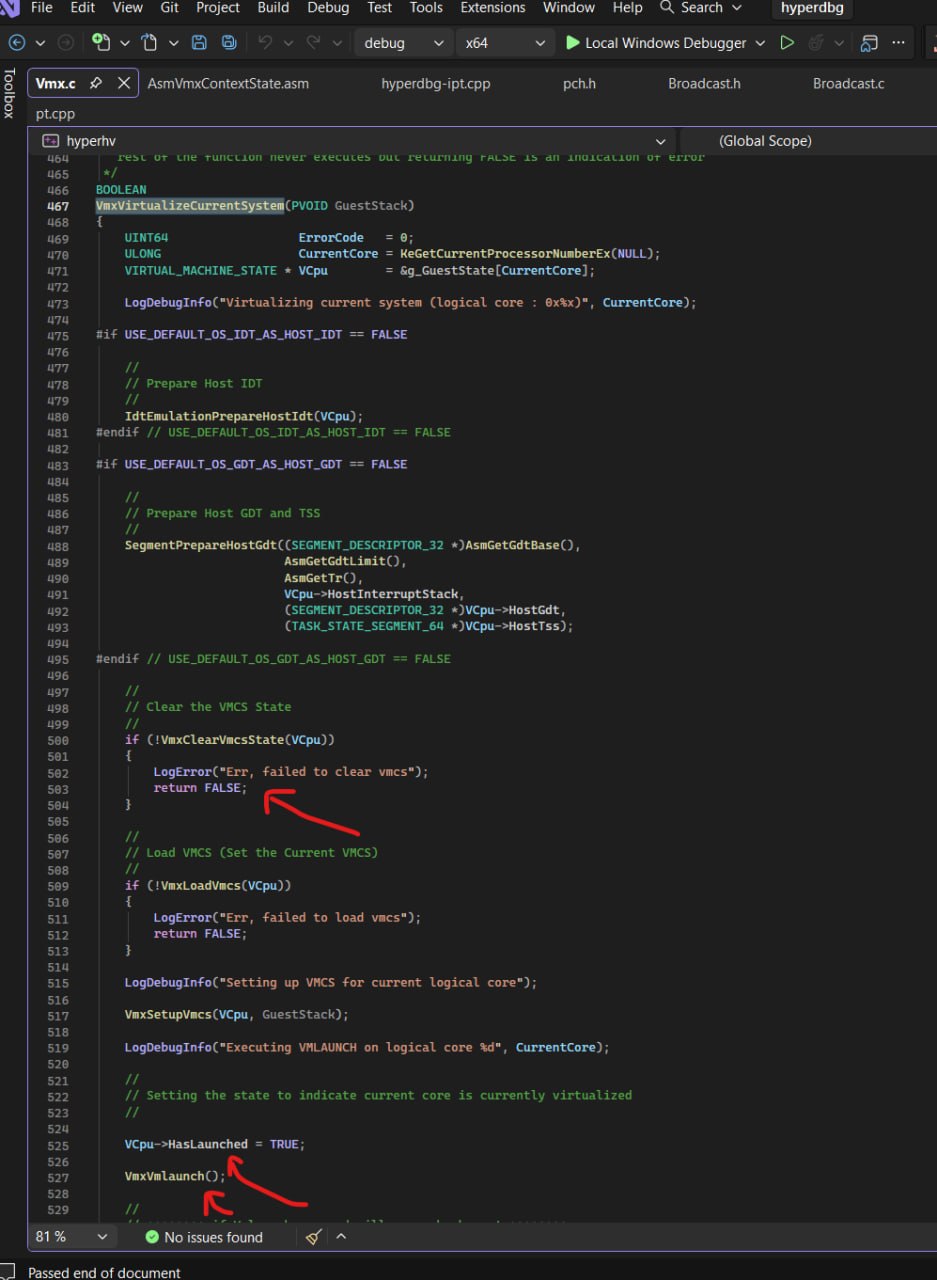Click the Save All icon
This screenshot has width=937, height=1280.
(x=229, y=43)
